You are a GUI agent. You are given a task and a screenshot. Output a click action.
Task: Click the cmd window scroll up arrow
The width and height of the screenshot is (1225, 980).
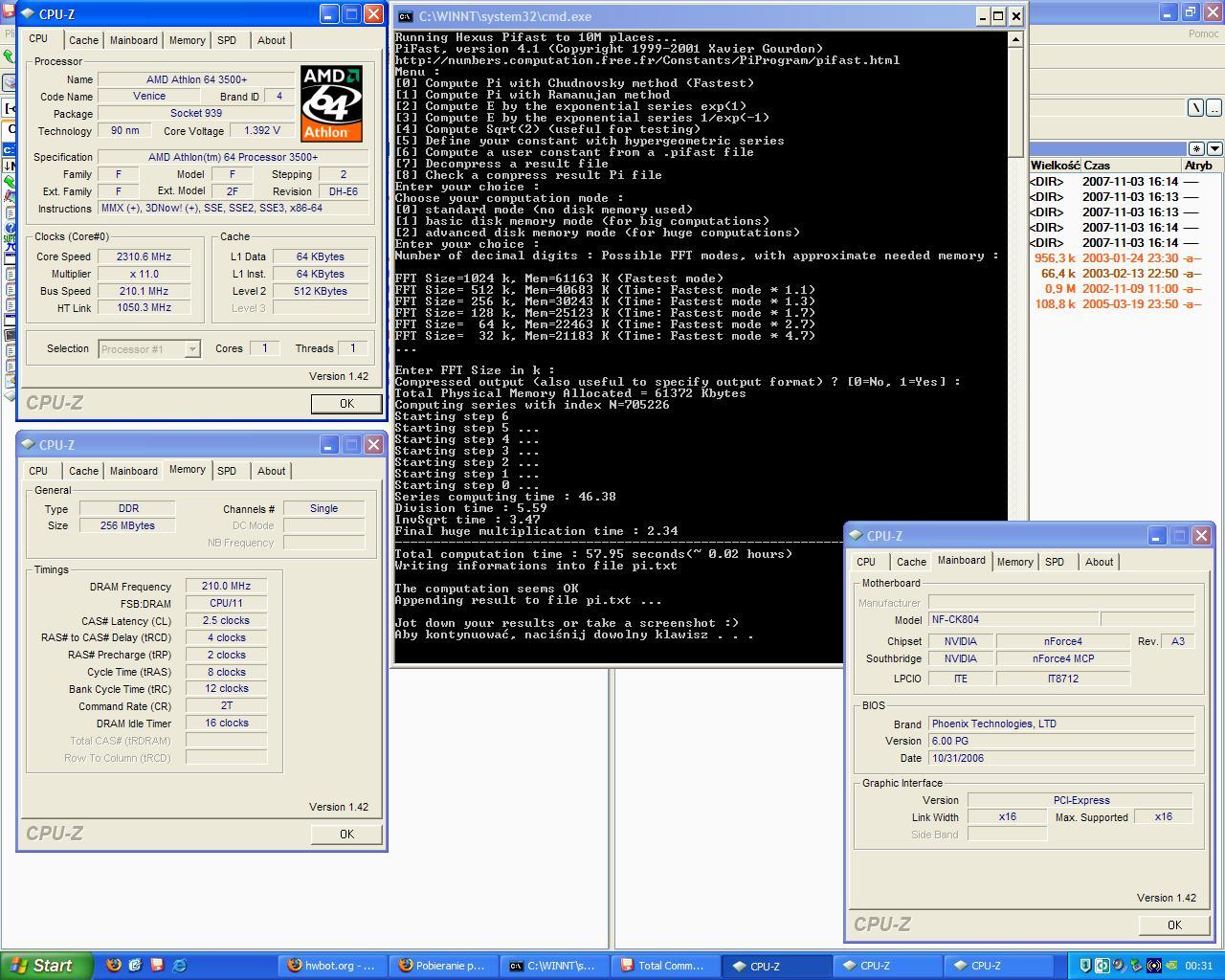pyautogui.click(x=1015, y=39)
